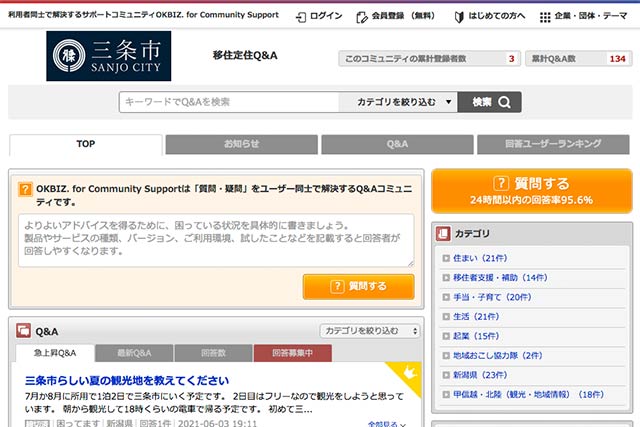Click bullet icon beside 住まい category
The height and width of the screenshot is (427, 640).
(446, 258)
